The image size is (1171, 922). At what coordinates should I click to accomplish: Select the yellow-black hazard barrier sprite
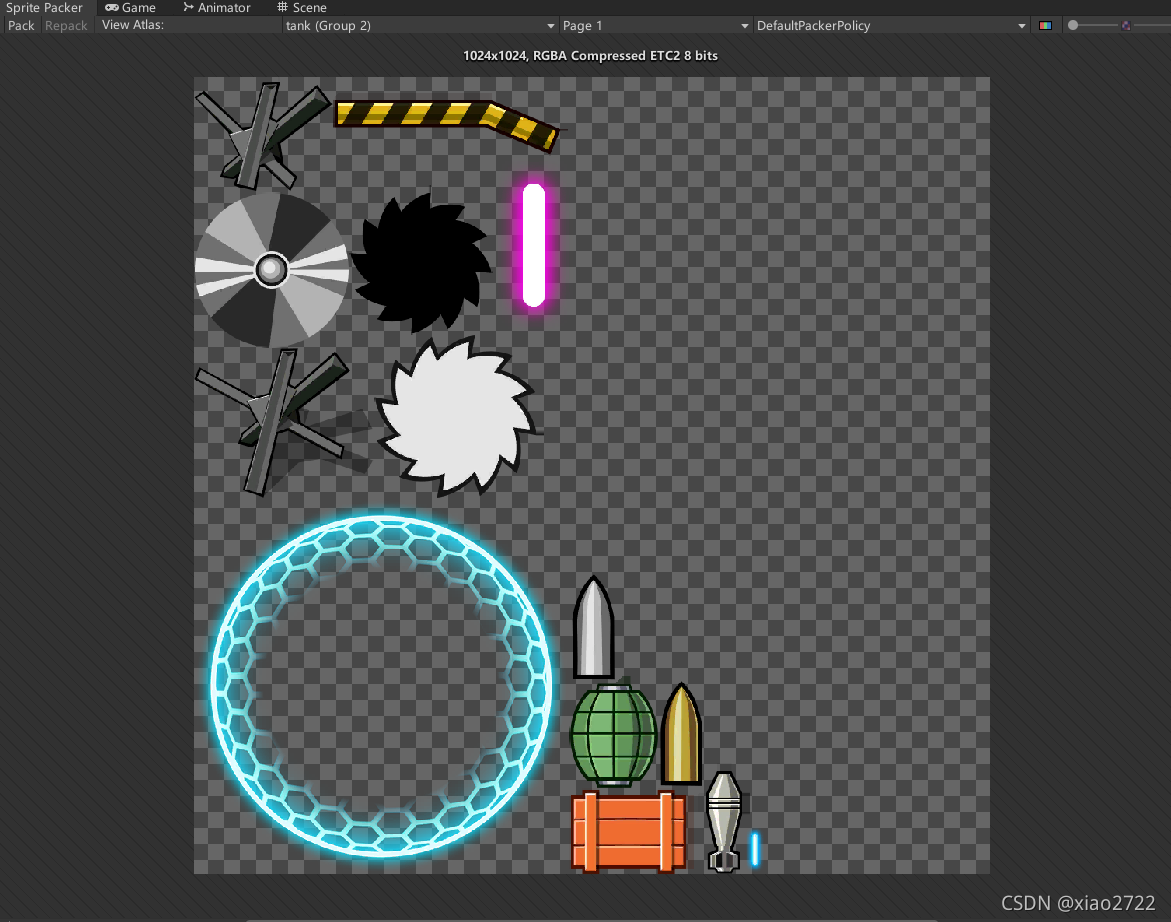click(x=447, y=125)
